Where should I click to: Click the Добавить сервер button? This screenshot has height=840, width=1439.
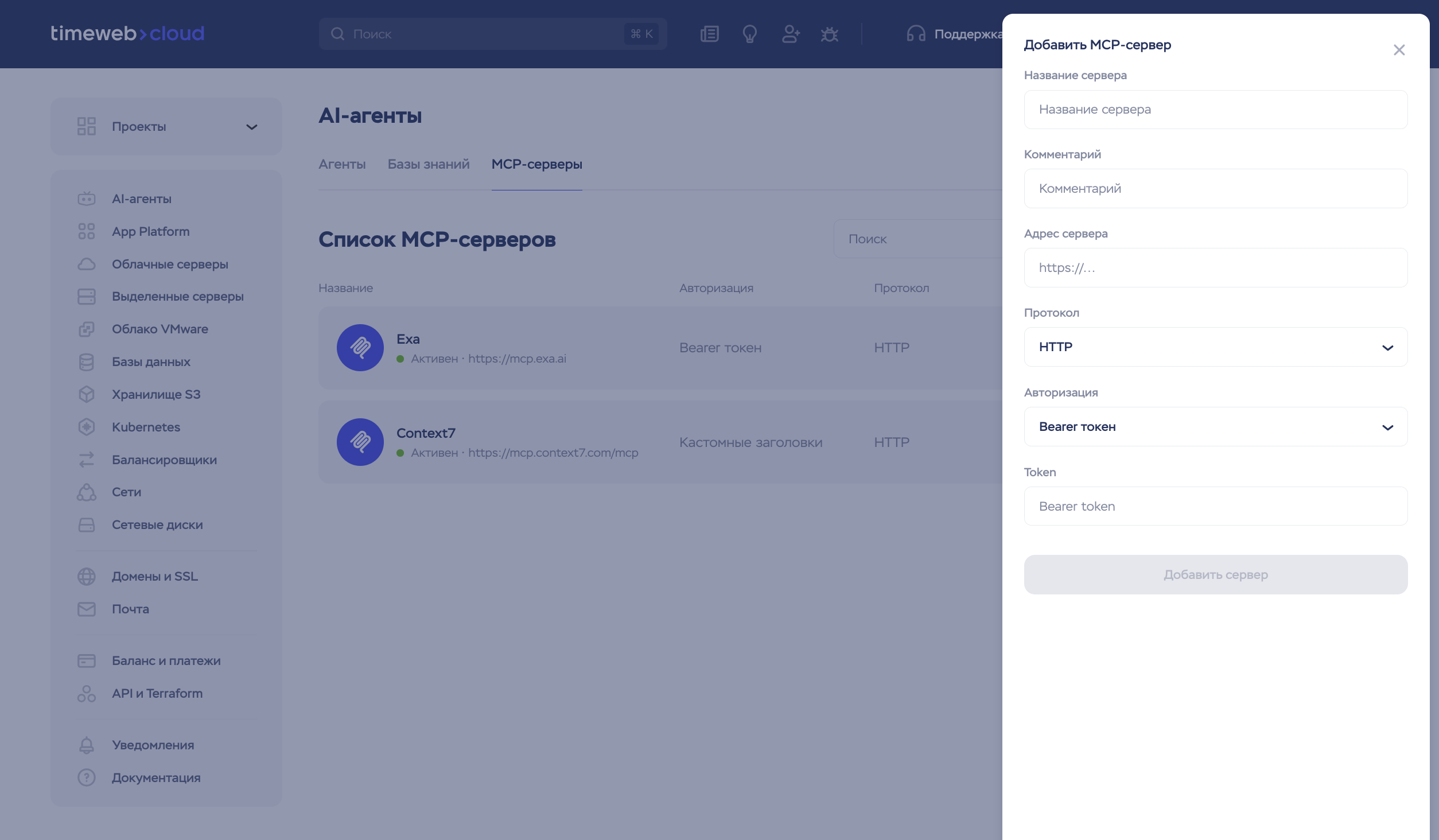(1215, 574)
